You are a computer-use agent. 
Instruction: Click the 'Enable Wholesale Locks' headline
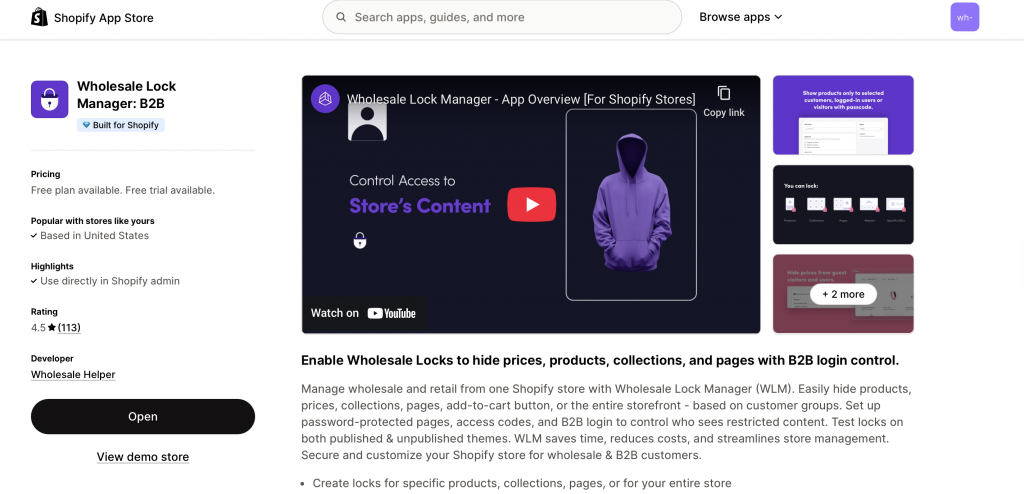[x=600, y=360]
